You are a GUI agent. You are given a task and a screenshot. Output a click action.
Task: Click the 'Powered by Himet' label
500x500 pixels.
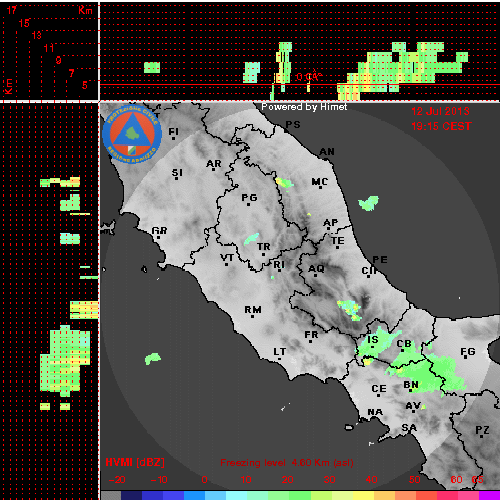point(304,107)
